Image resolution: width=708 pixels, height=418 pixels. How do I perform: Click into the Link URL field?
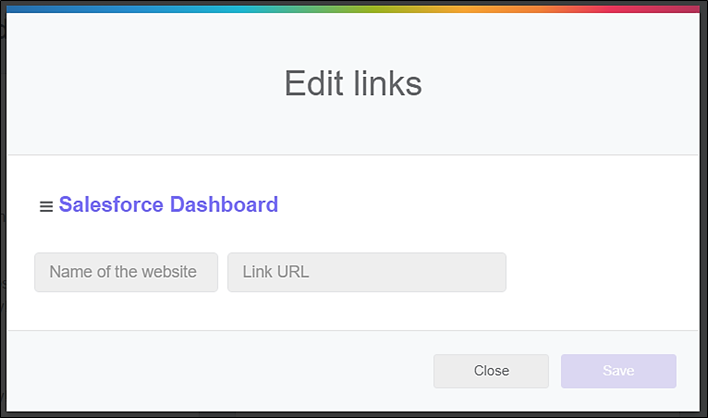click(x=367, y=272)
